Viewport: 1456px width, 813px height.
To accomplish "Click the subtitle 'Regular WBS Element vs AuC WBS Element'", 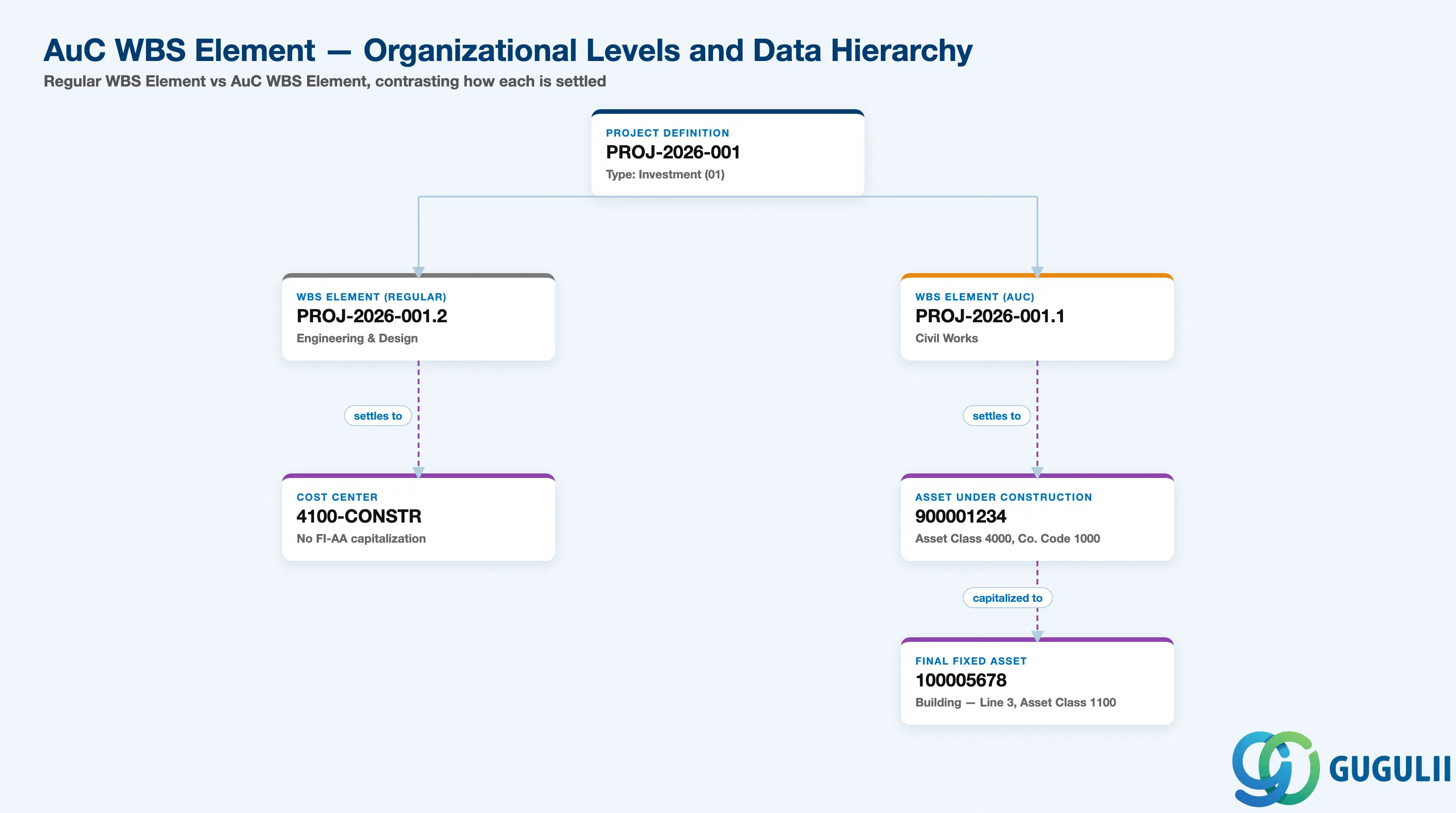I will 206,81.
